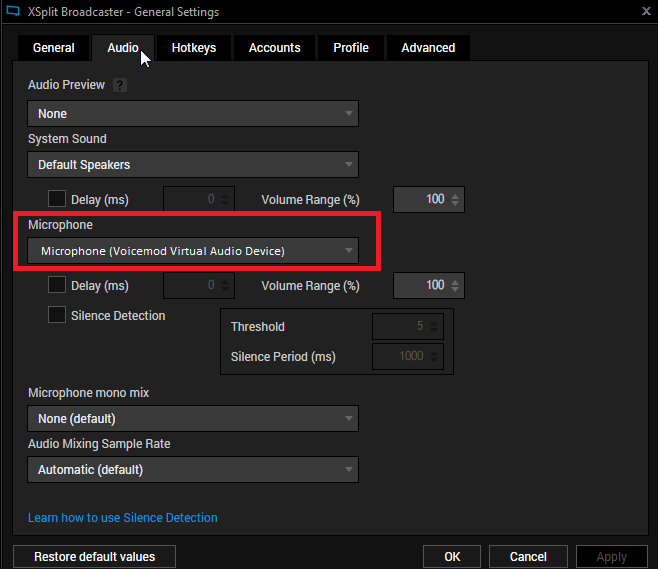
Task: Open the Advanced tab
Action: [x=428, y=48]
